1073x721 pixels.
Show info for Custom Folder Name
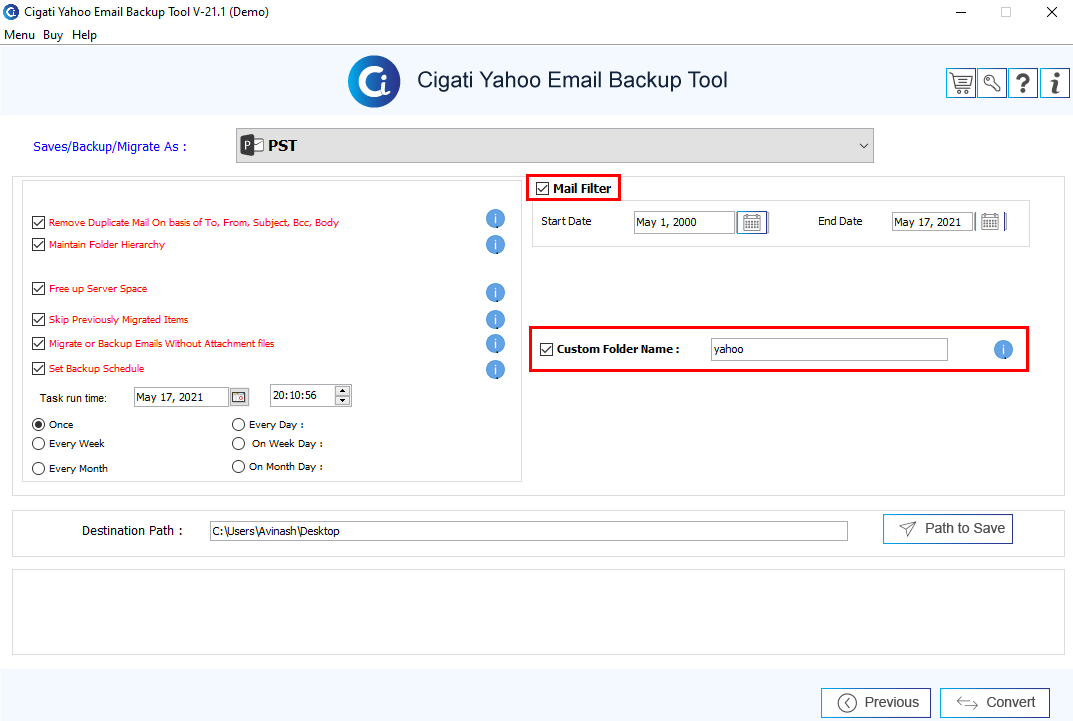point(1003,350)
